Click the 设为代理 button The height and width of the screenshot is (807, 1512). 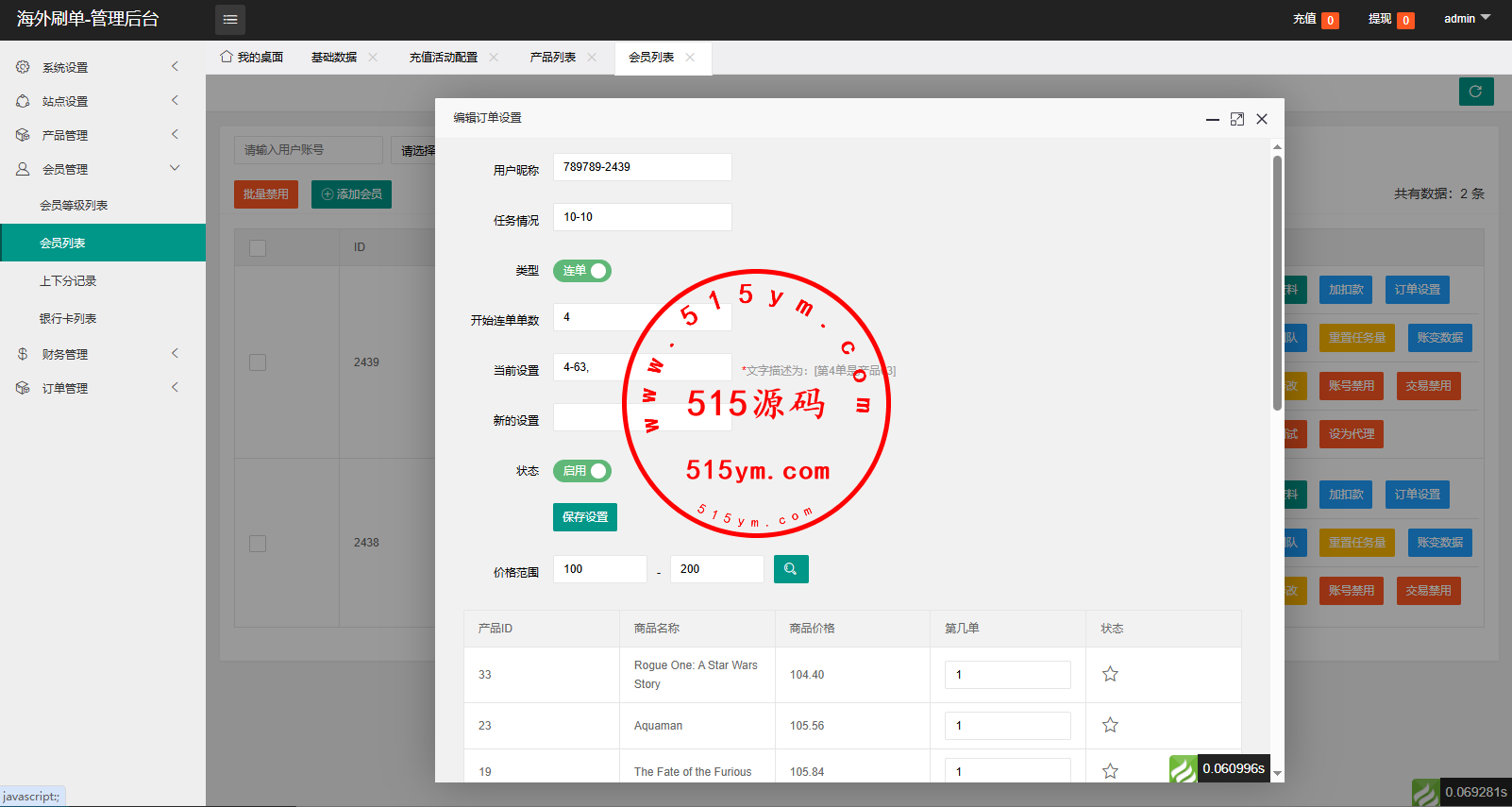pyautogui.click(x=1352, y=434)
